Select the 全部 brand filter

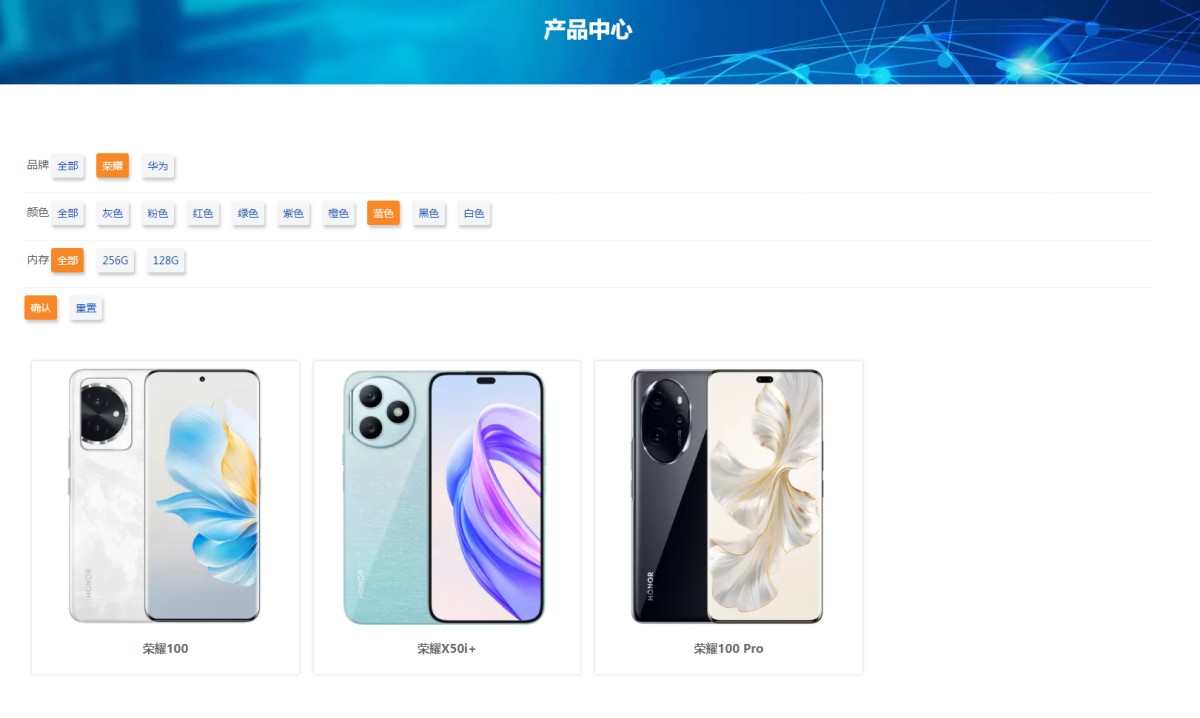pos(67,166)
